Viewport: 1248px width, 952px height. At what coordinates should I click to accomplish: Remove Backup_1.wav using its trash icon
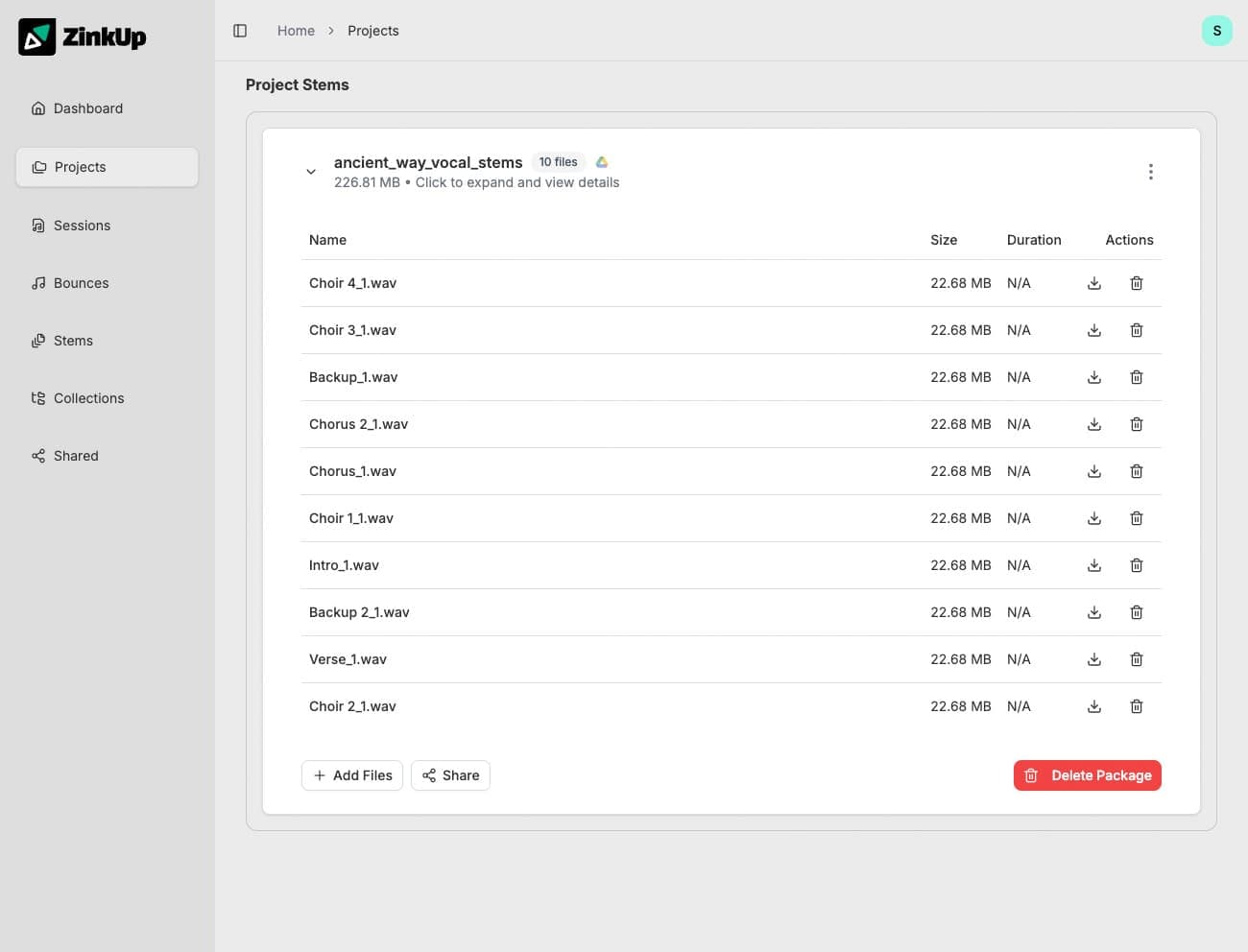click(1137, 377)
